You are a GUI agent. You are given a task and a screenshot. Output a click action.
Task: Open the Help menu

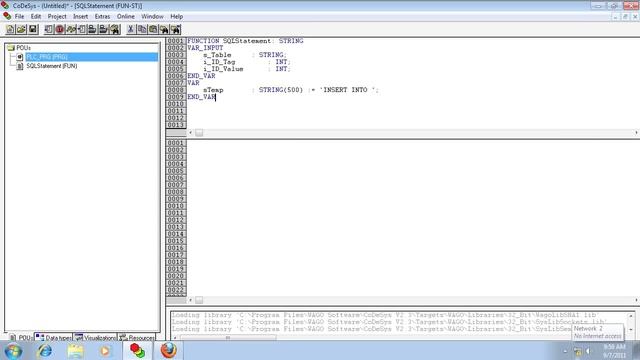coord(176,16)
